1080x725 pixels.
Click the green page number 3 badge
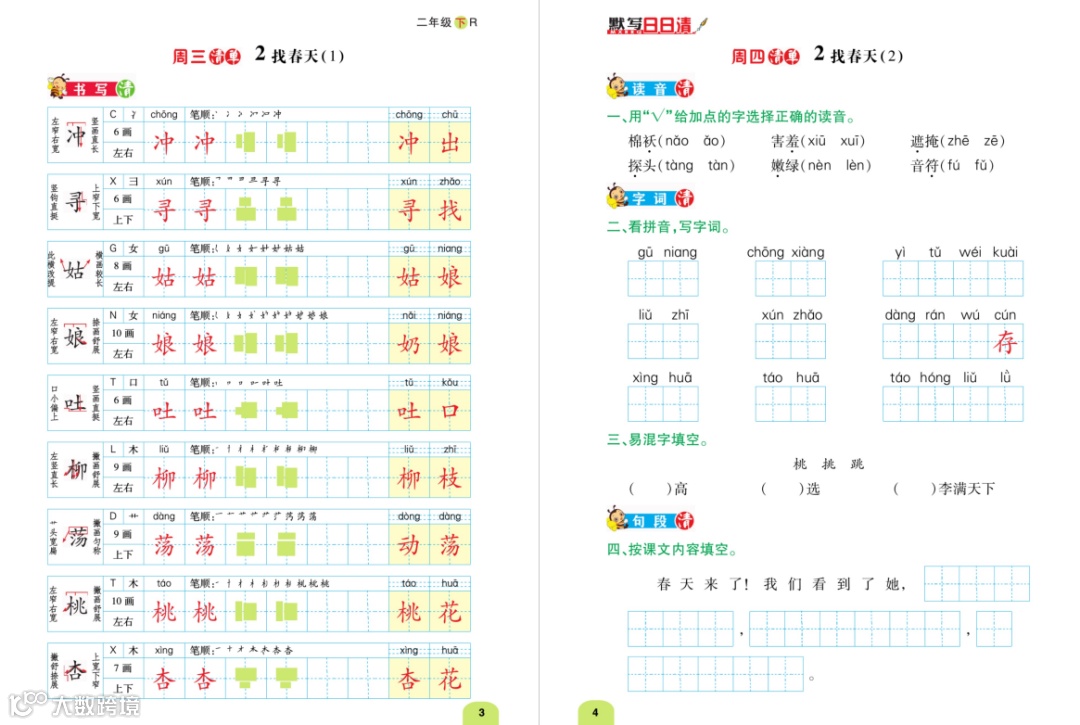481,713
